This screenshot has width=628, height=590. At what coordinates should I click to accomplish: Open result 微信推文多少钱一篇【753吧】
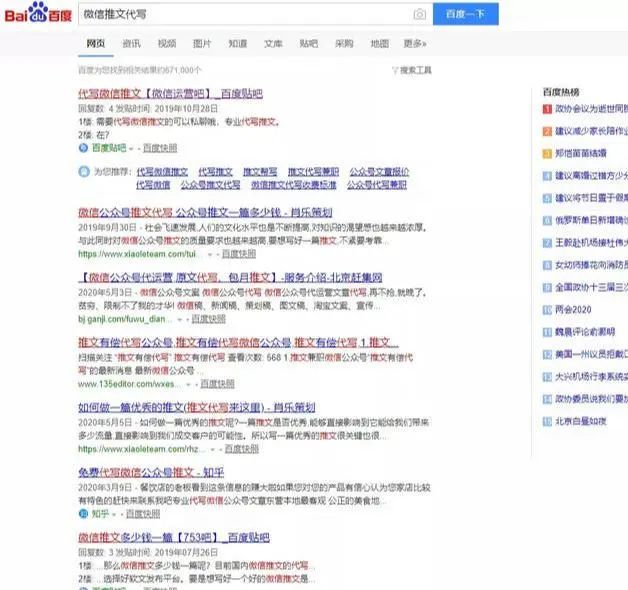[174, 537]
